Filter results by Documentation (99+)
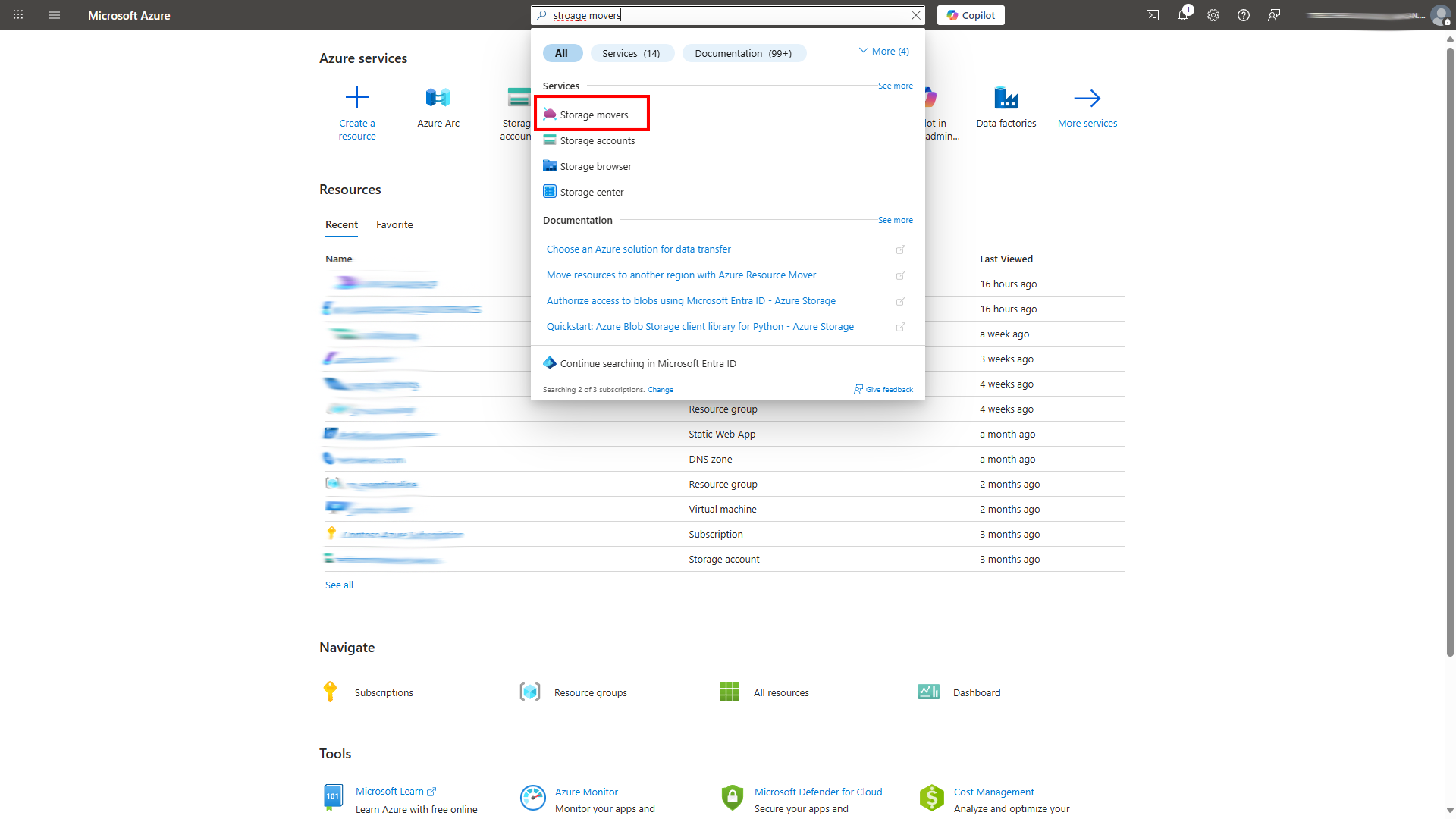The width and height of the screenshot is (1456, 819). click(x=744, y=53)
